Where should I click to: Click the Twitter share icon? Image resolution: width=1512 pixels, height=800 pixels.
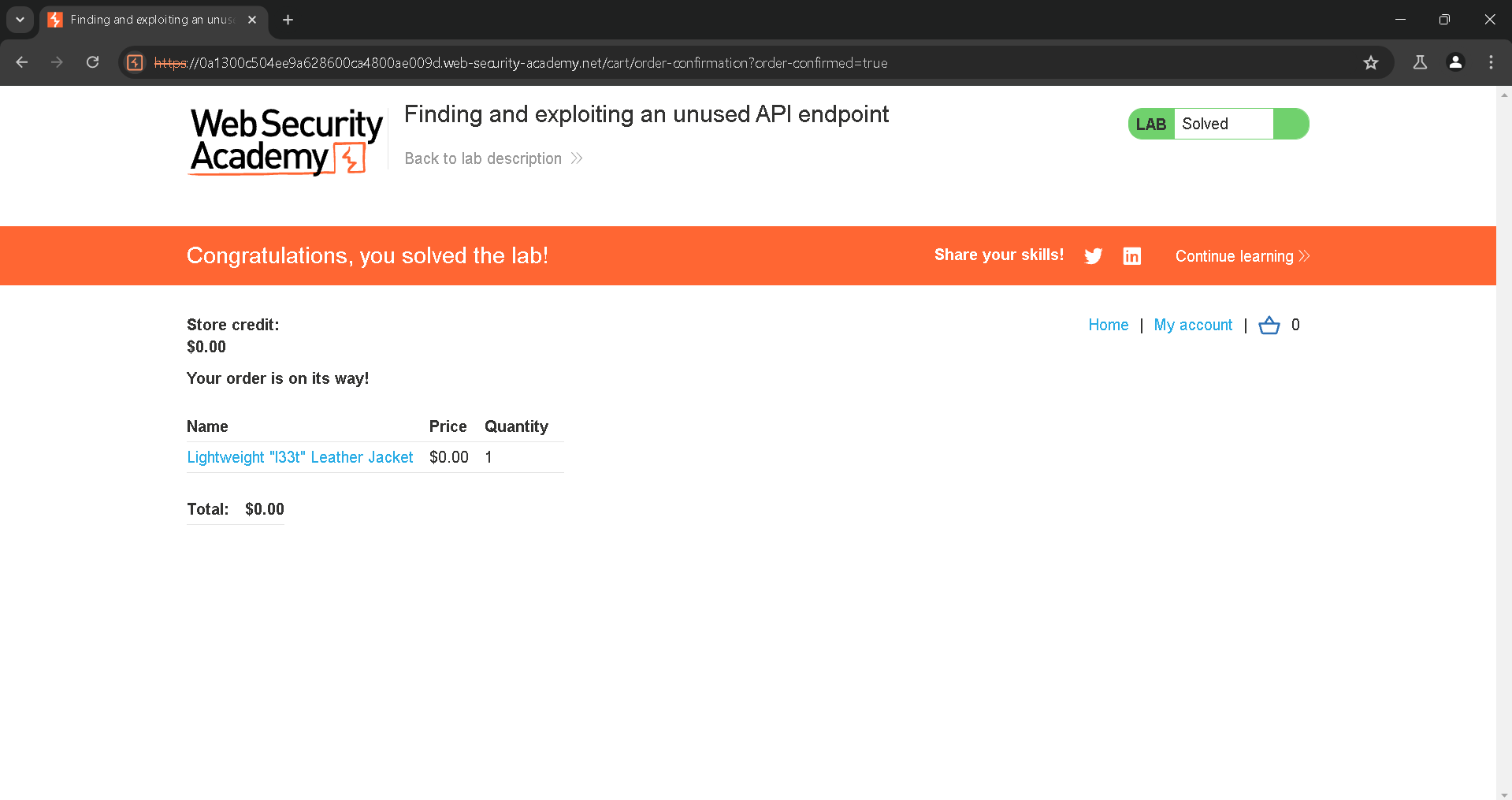[x=1093, y=256]
